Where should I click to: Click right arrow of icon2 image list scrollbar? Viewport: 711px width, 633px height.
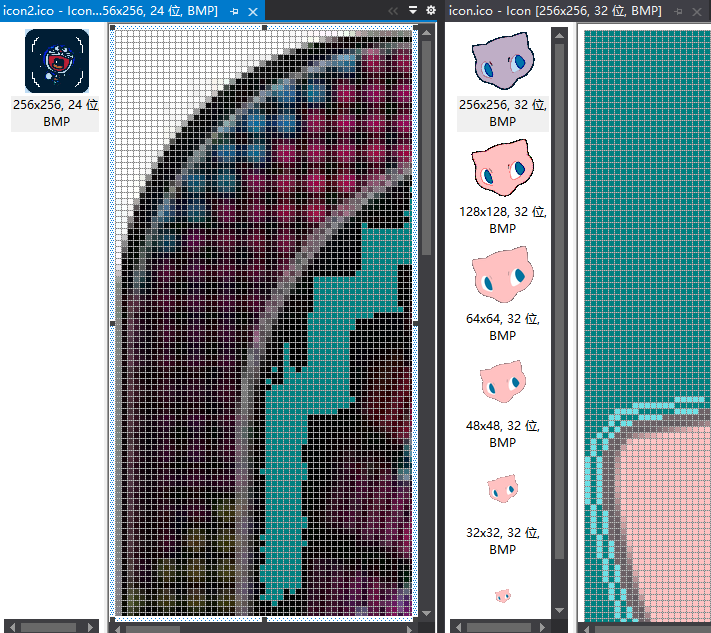pos(91,627)
